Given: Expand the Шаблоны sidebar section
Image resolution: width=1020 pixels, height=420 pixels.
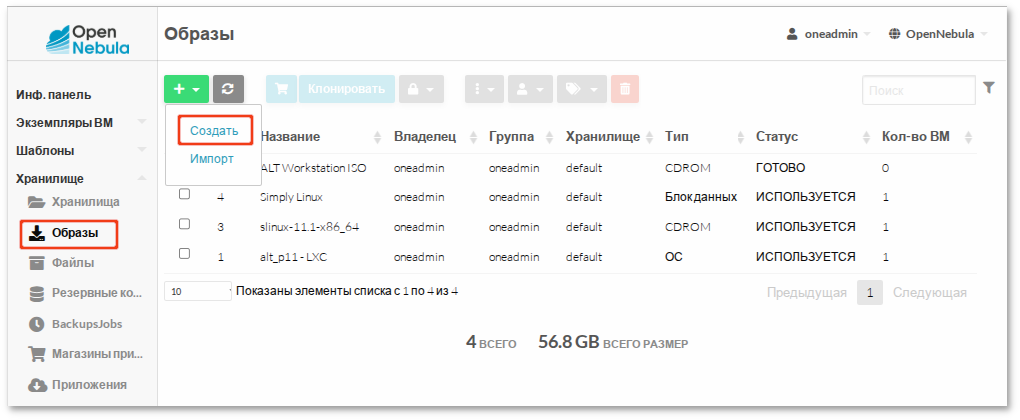Looking at the screenshot, I should [81, 150].
